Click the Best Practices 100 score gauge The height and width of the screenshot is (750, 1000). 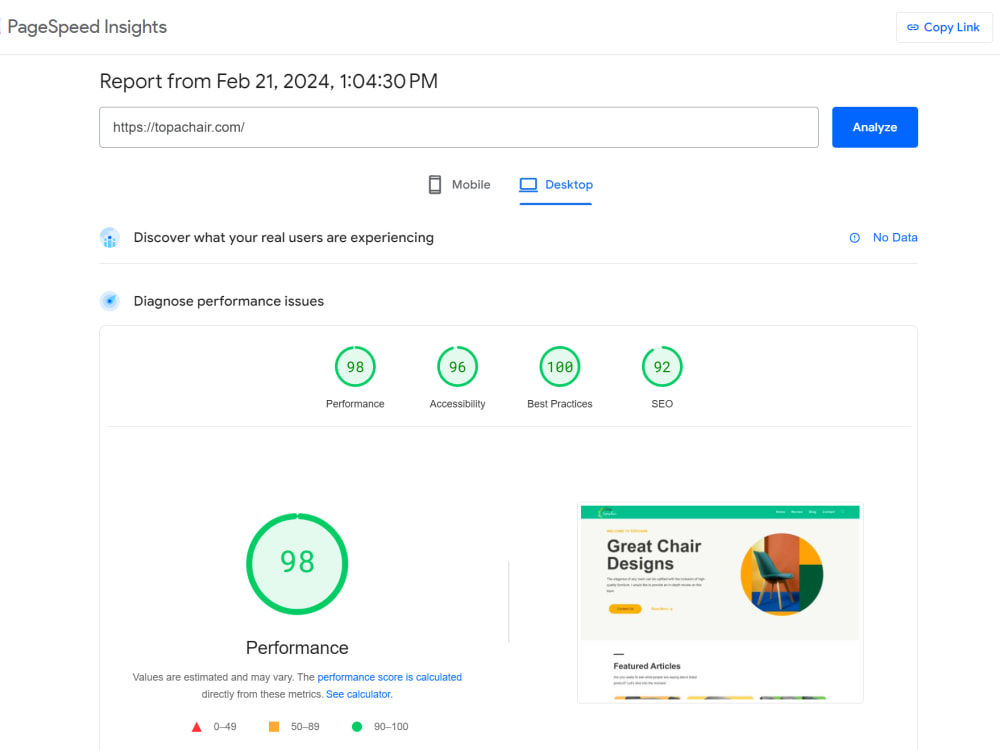tap(559, 366)
